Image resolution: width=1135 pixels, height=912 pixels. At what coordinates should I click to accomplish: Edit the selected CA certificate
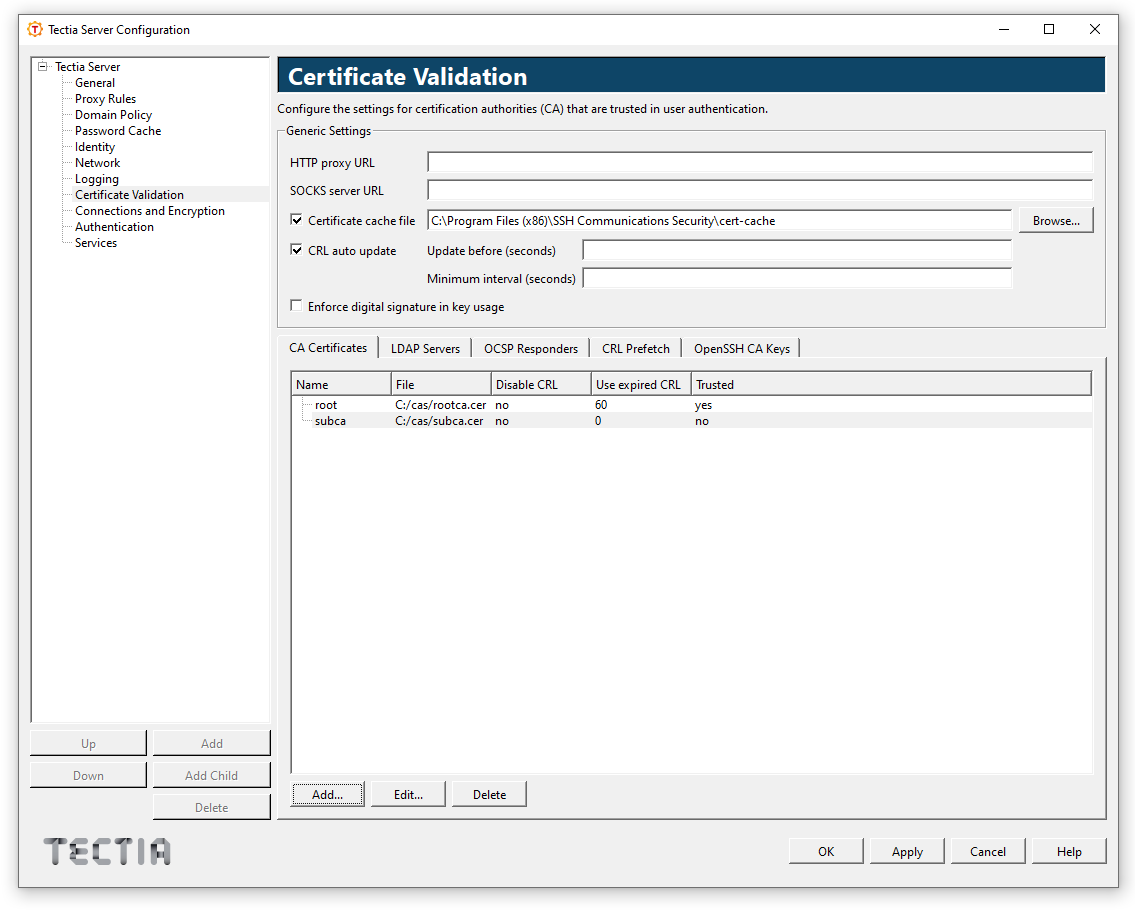click(408, 794)
